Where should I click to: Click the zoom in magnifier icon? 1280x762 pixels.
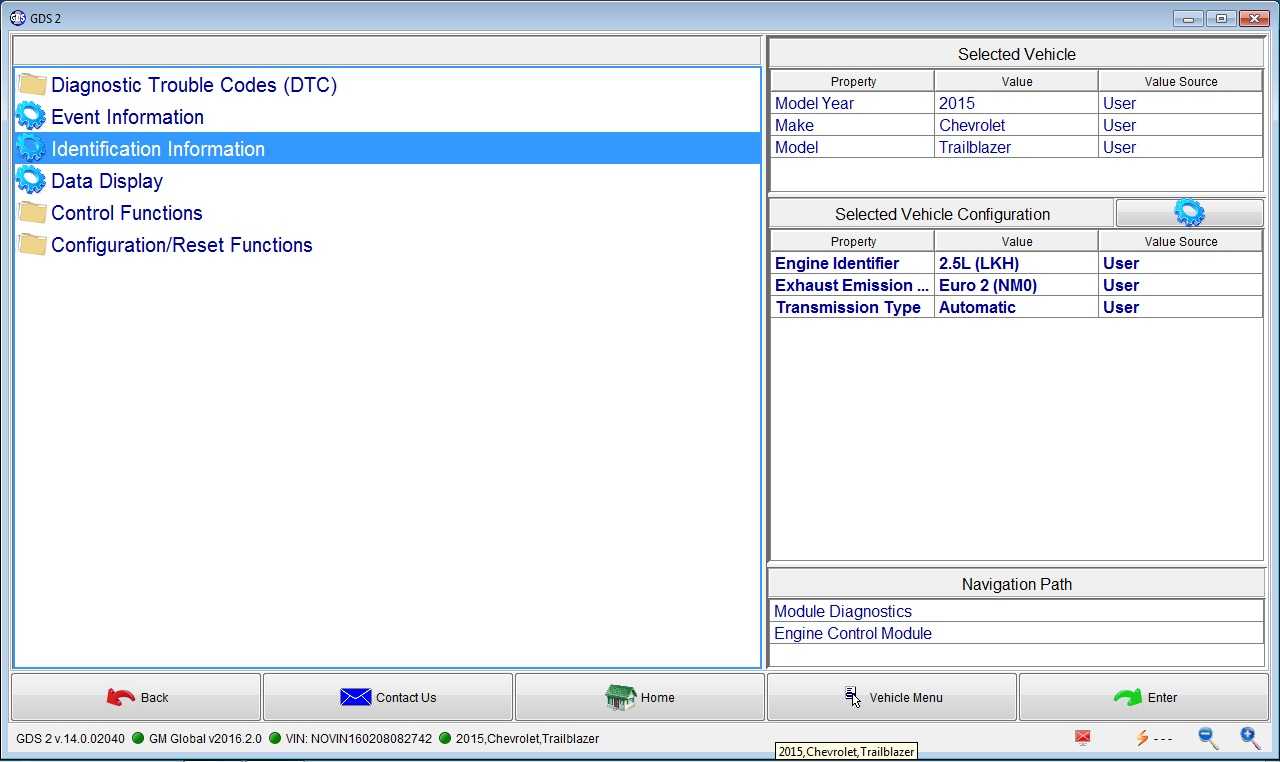pyautogui.click(x=1250, y=738)
